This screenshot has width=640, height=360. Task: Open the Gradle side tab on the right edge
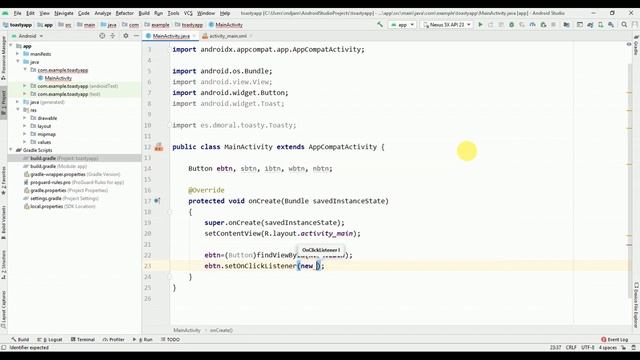pyautogui.click(x=636, y=45)
